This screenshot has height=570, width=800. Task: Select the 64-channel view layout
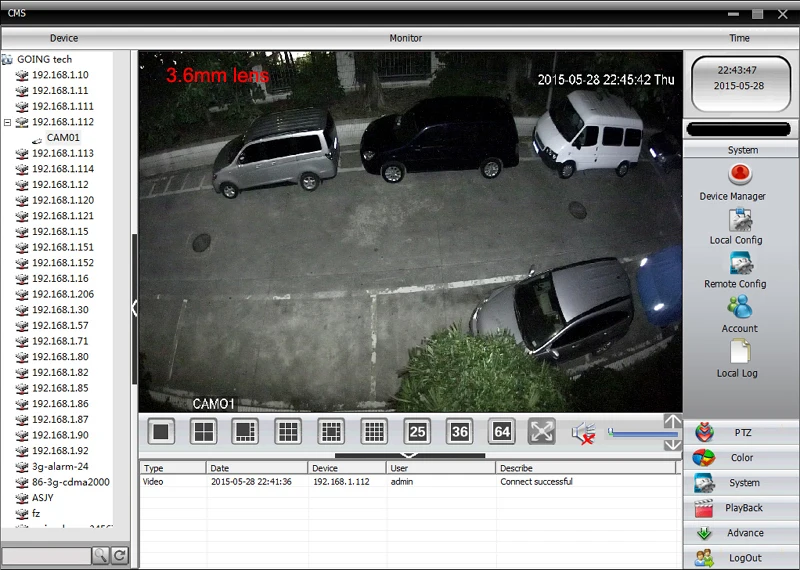click(x=502, y=432)
